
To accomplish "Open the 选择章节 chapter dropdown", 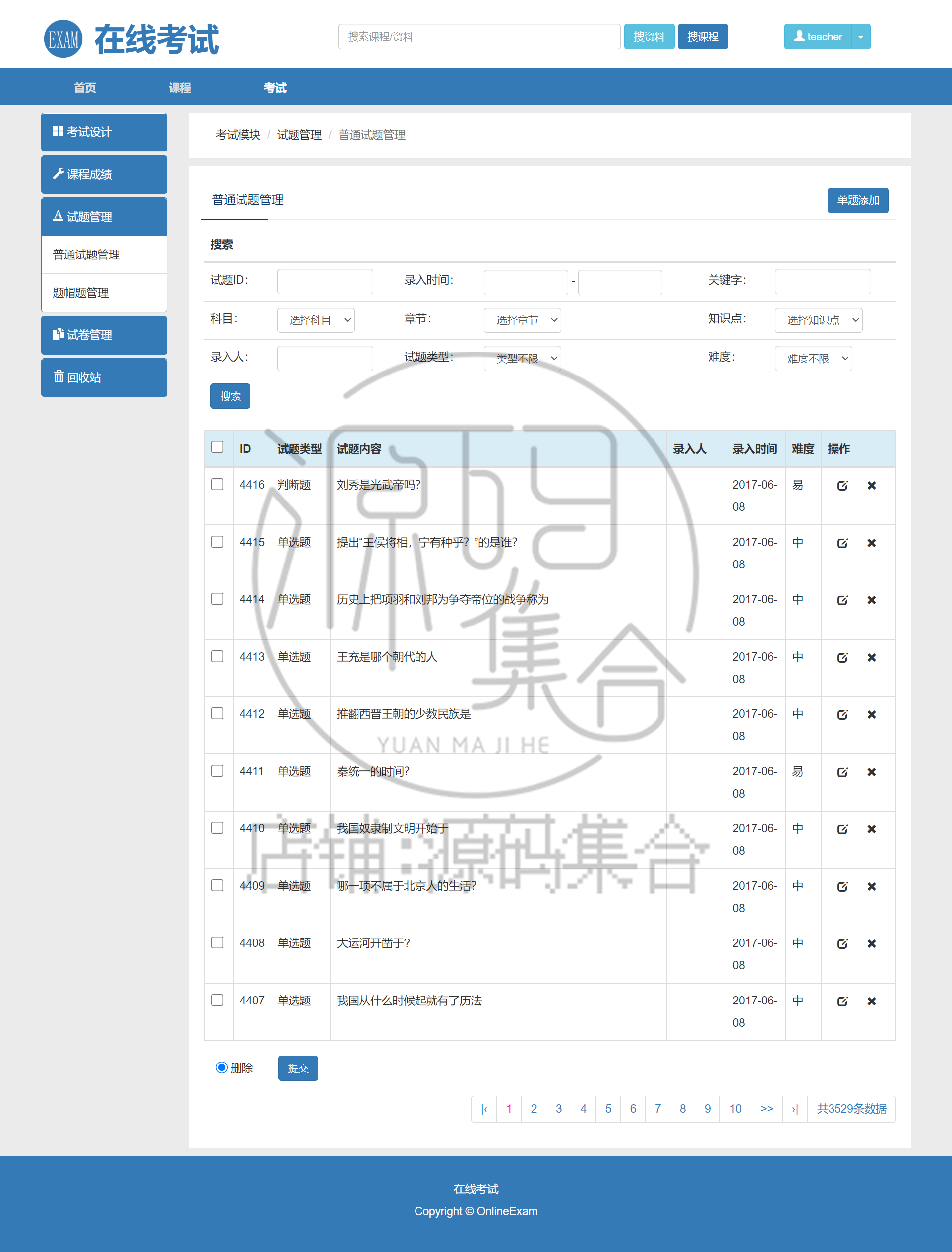I will pyautogui.click(x=523, y=320).
